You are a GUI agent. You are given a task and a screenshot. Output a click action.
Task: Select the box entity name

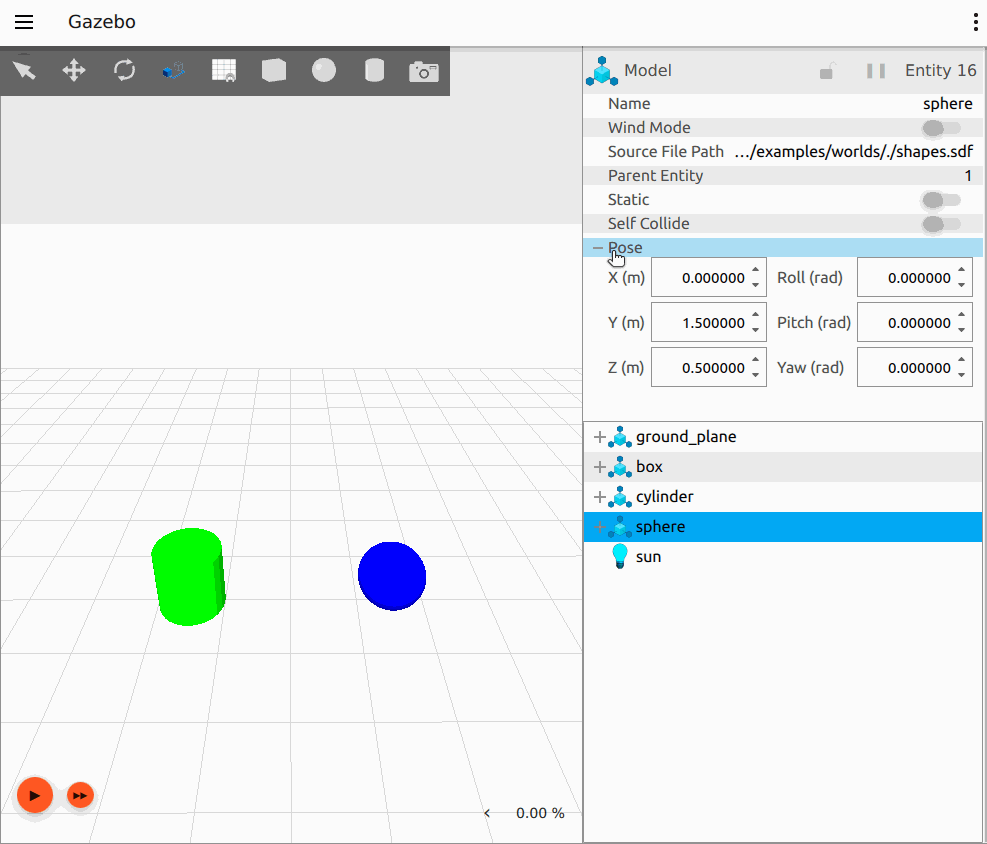[x=649, y=467]
